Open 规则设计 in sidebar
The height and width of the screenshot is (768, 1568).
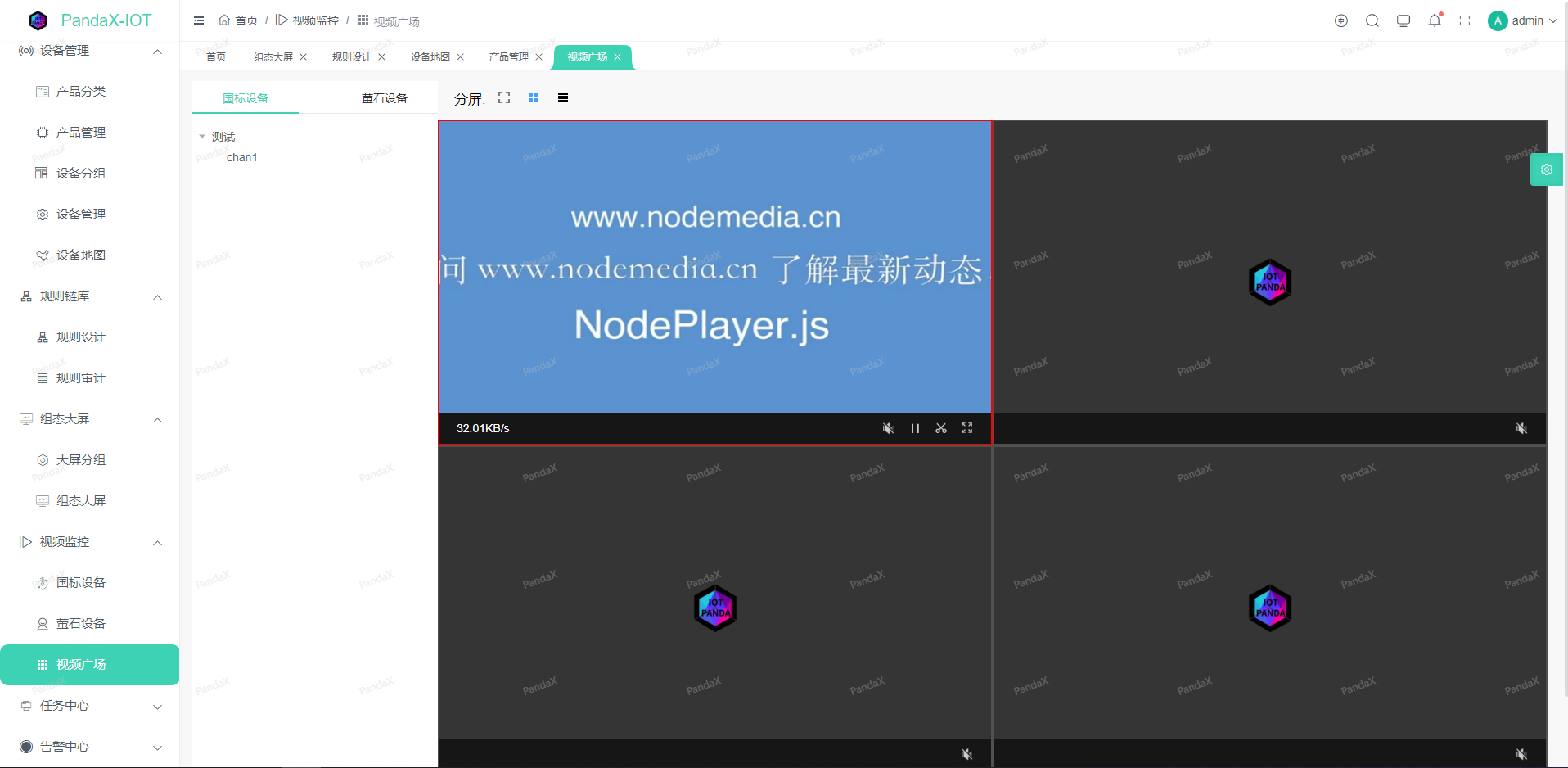pyautogui.click(x=90, y=337)
